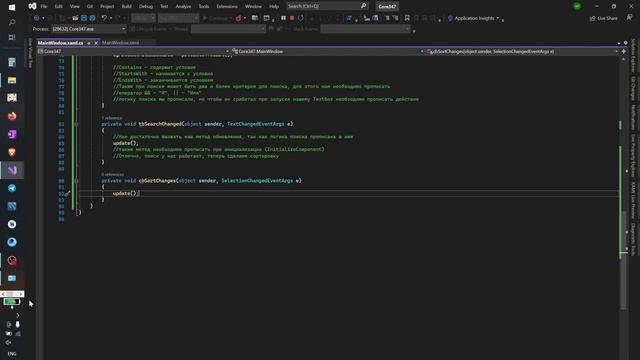Open the Process selector dropdown
Screen dimensions: 640x360
coord(89,29)
